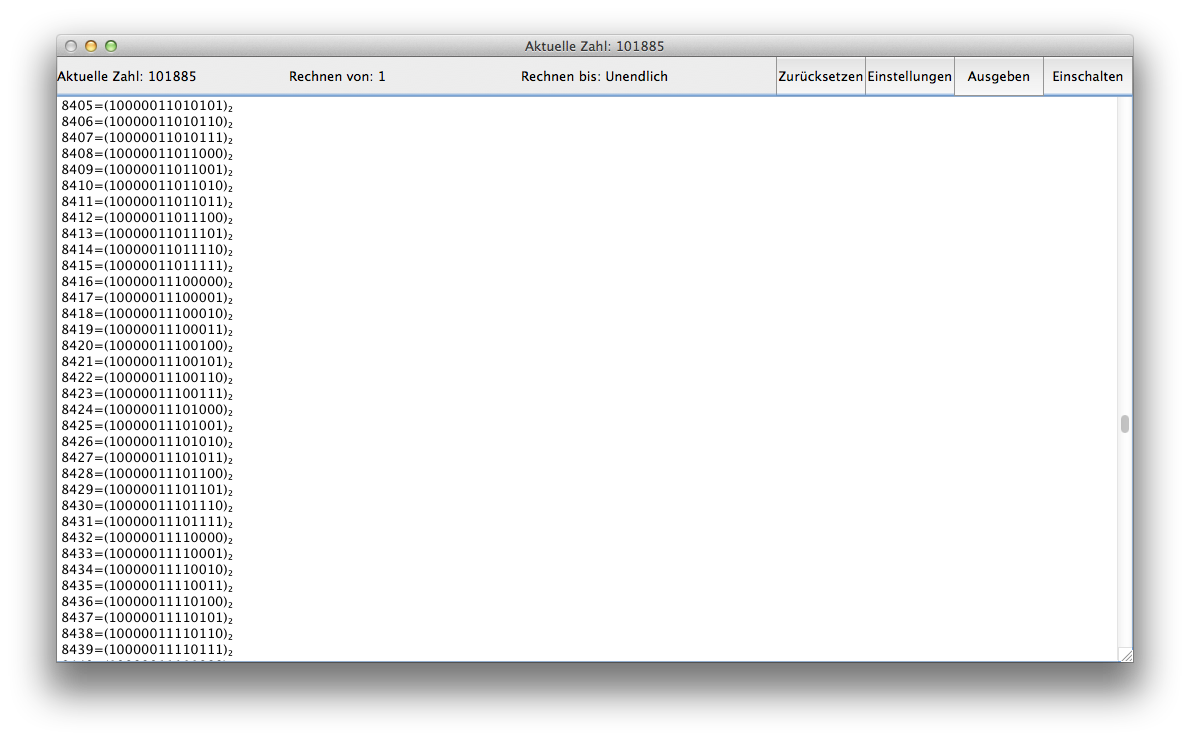Select the line starting with 8438
The image size is (1190, 741).
pos(147,633)
